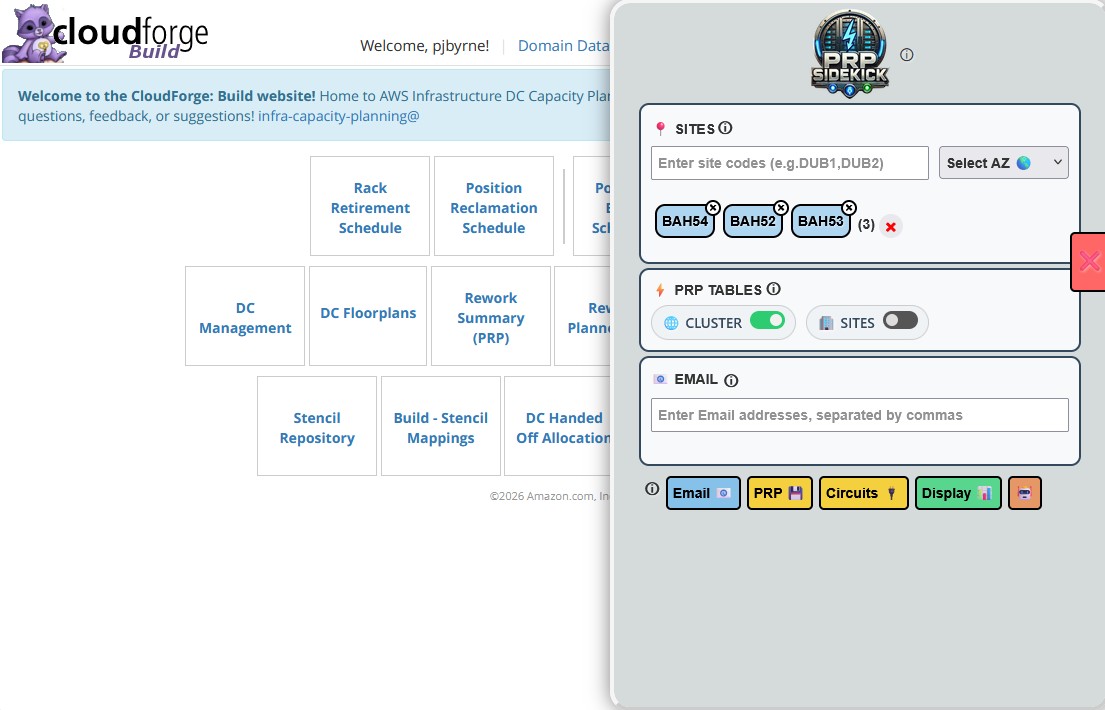The height and width of the screenshot is (710, 1105).
Task: Click the Email addresses input field
Action: coord(859,414)
